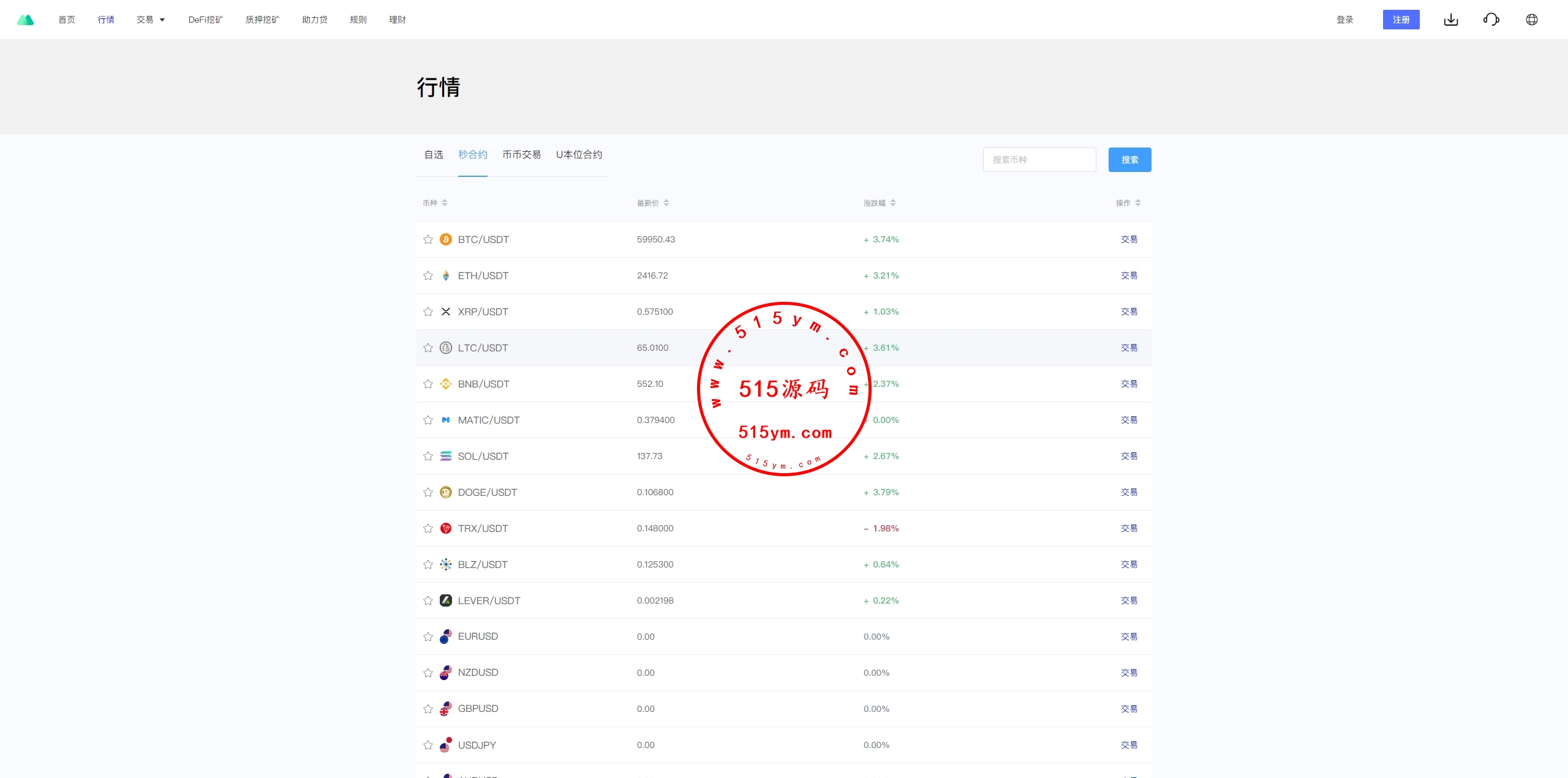Sort by 涨跌幅 column arrows
The width and height of the screenshot is (1568, 778).
(892, 203)
